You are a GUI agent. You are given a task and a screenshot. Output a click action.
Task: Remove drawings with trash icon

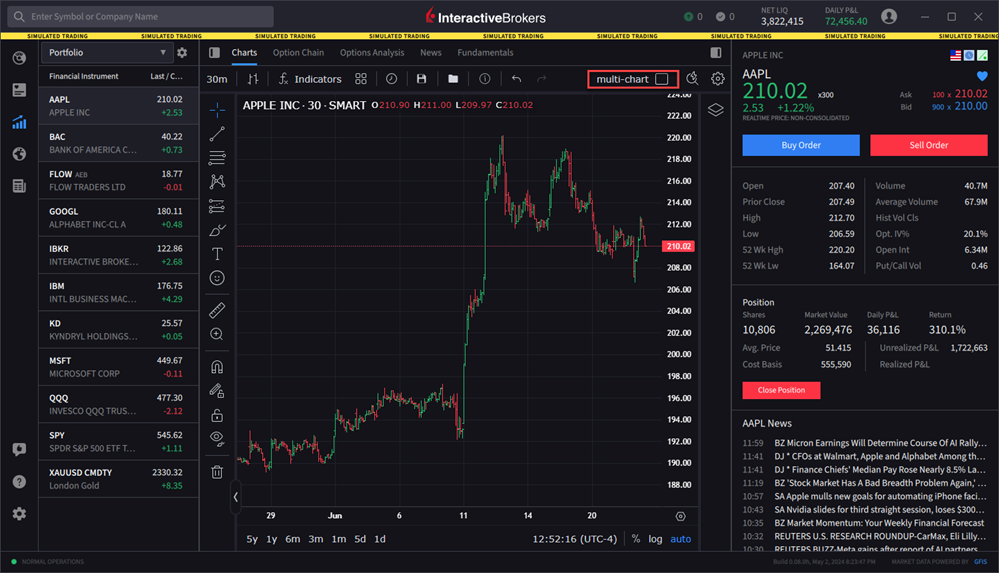point(217,472)
